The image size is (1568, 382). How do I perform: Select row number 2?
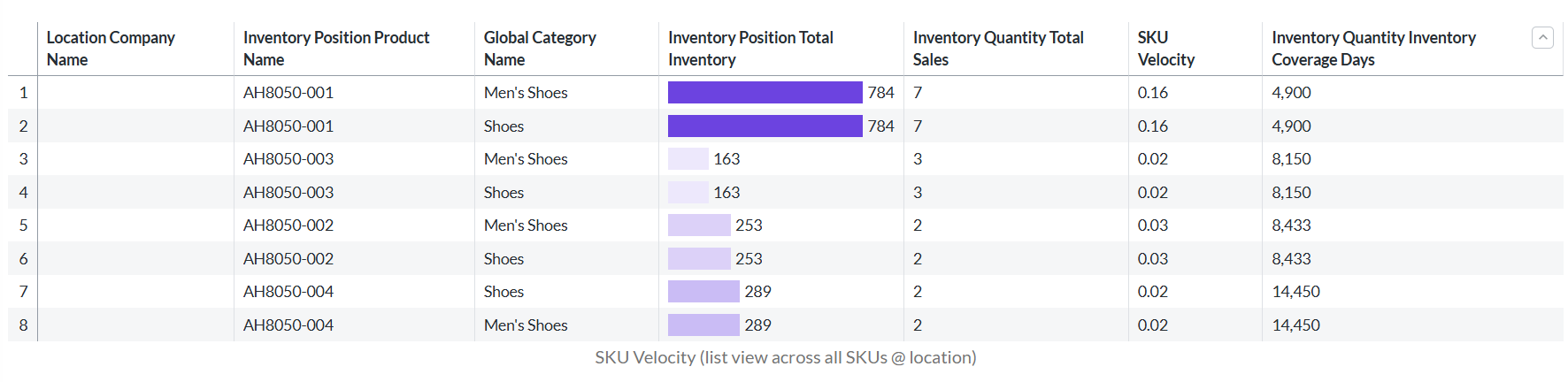23,126
